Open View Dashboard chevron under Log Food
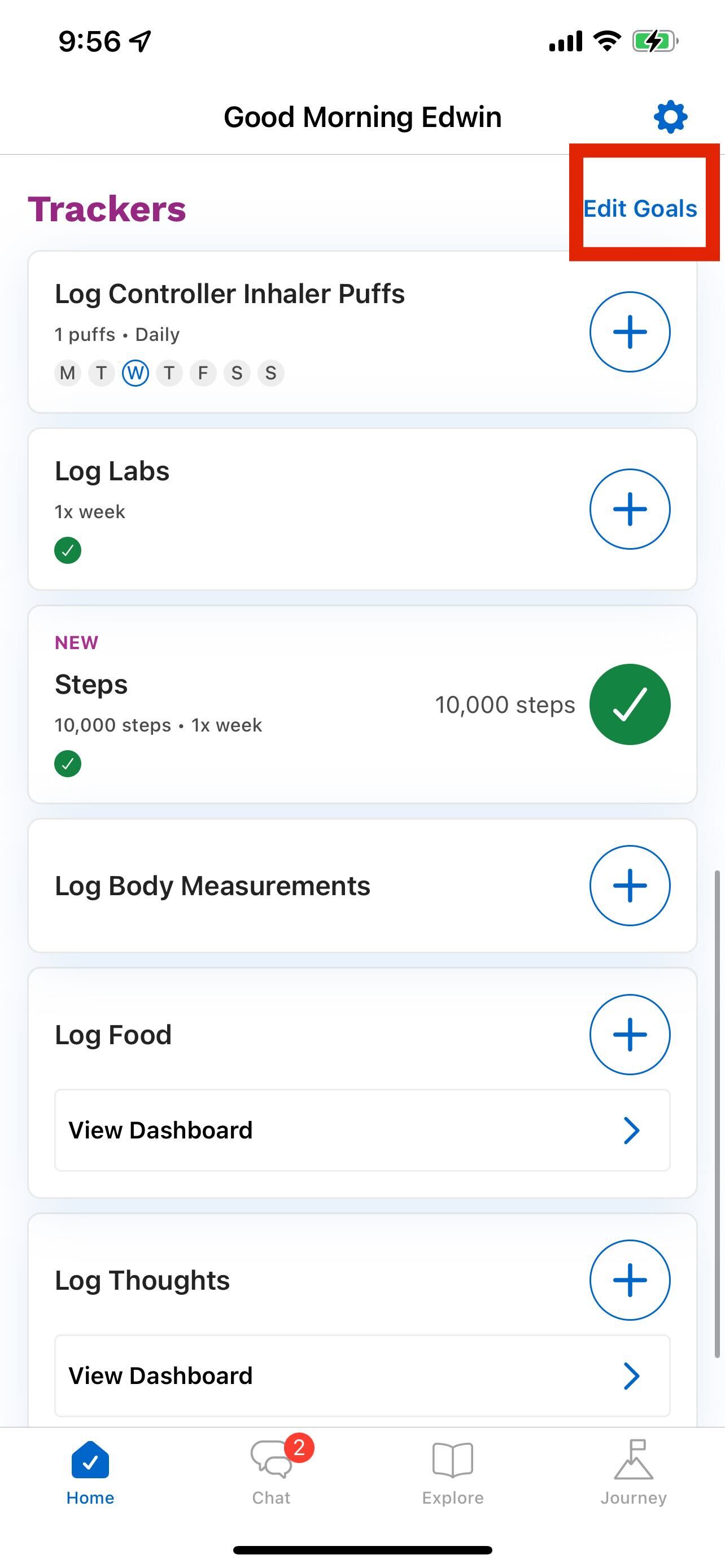The width and height of the screenshot is (725, 1568). [x=631, y=1131]
